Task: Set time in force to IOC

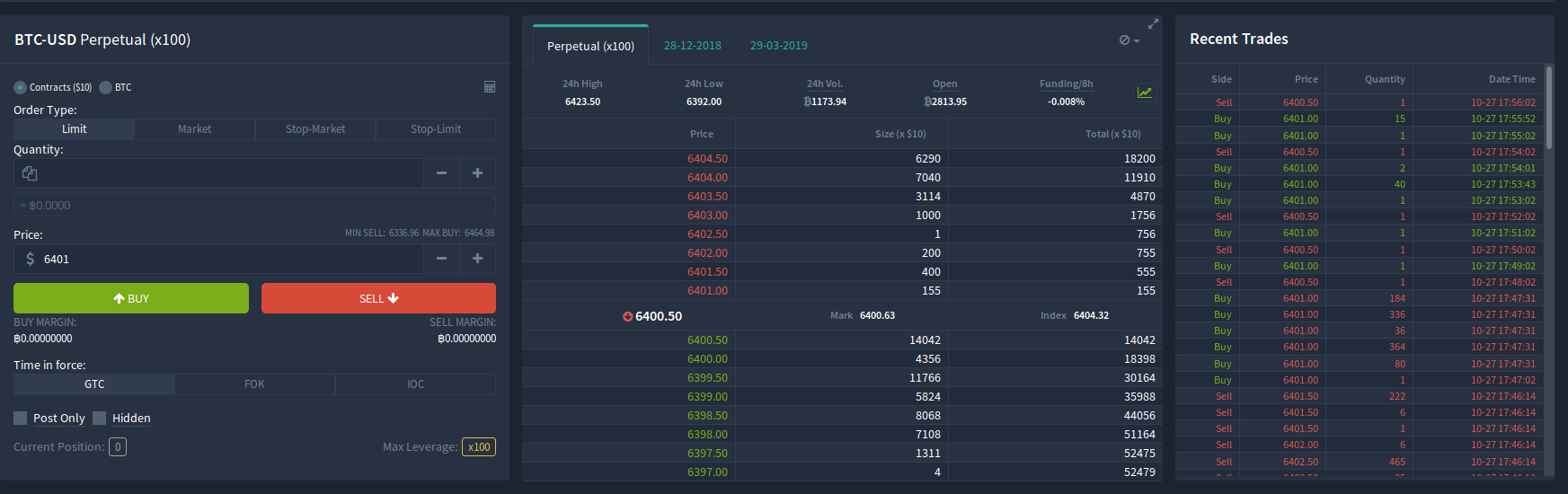Action: [415, 384]
